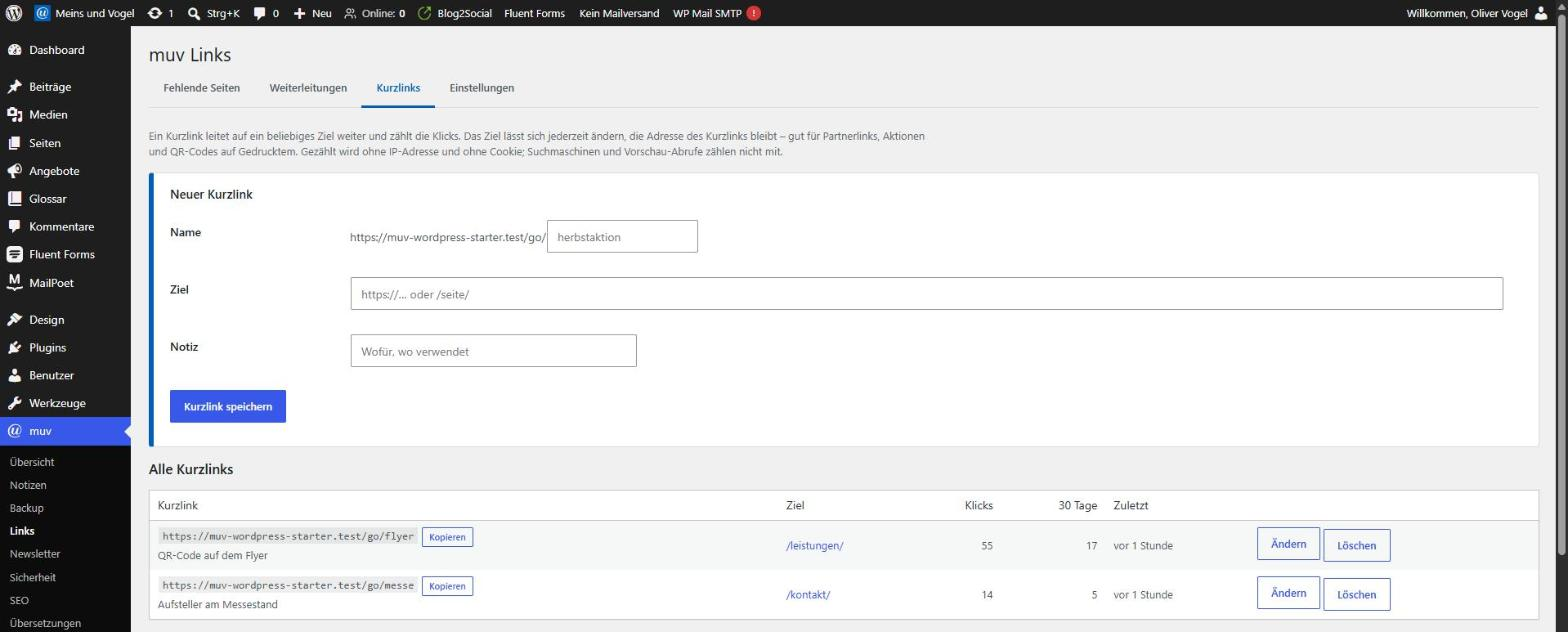
Task: Click the red WP Mail SMTP alert badge
Action: [753, 13]
